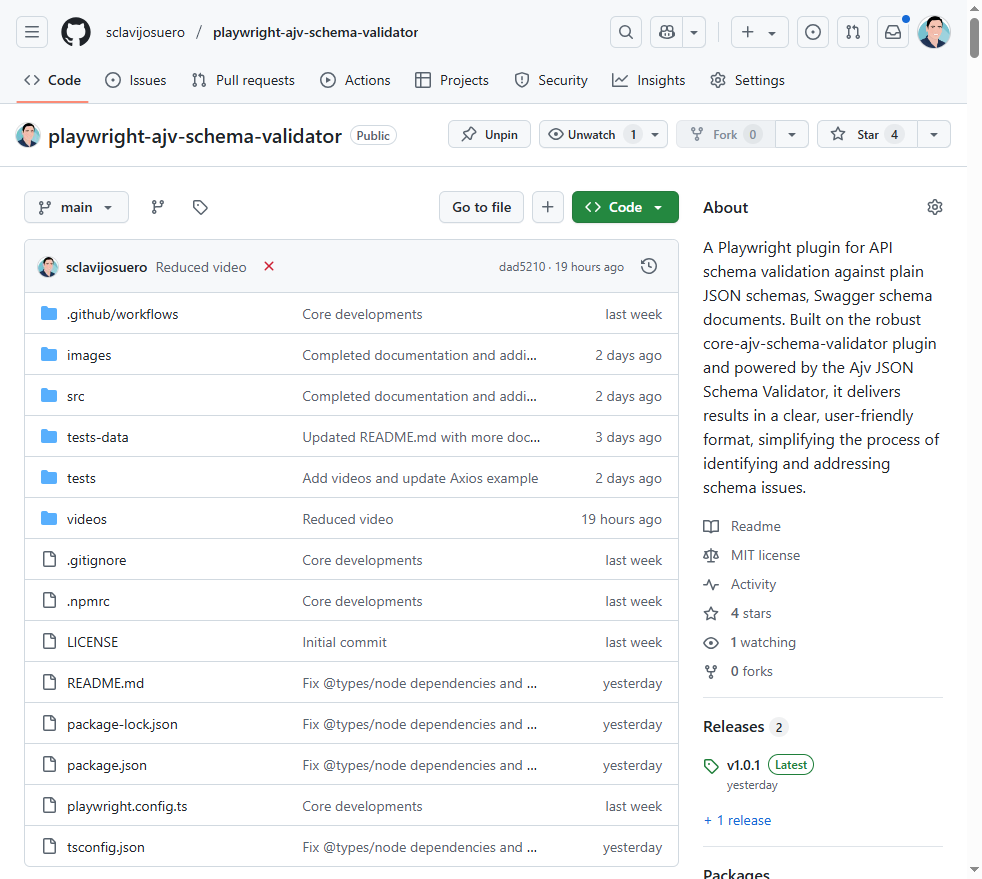982x879 pixels.
Task: Open the videos folder
Action: (x=87, y=520)
